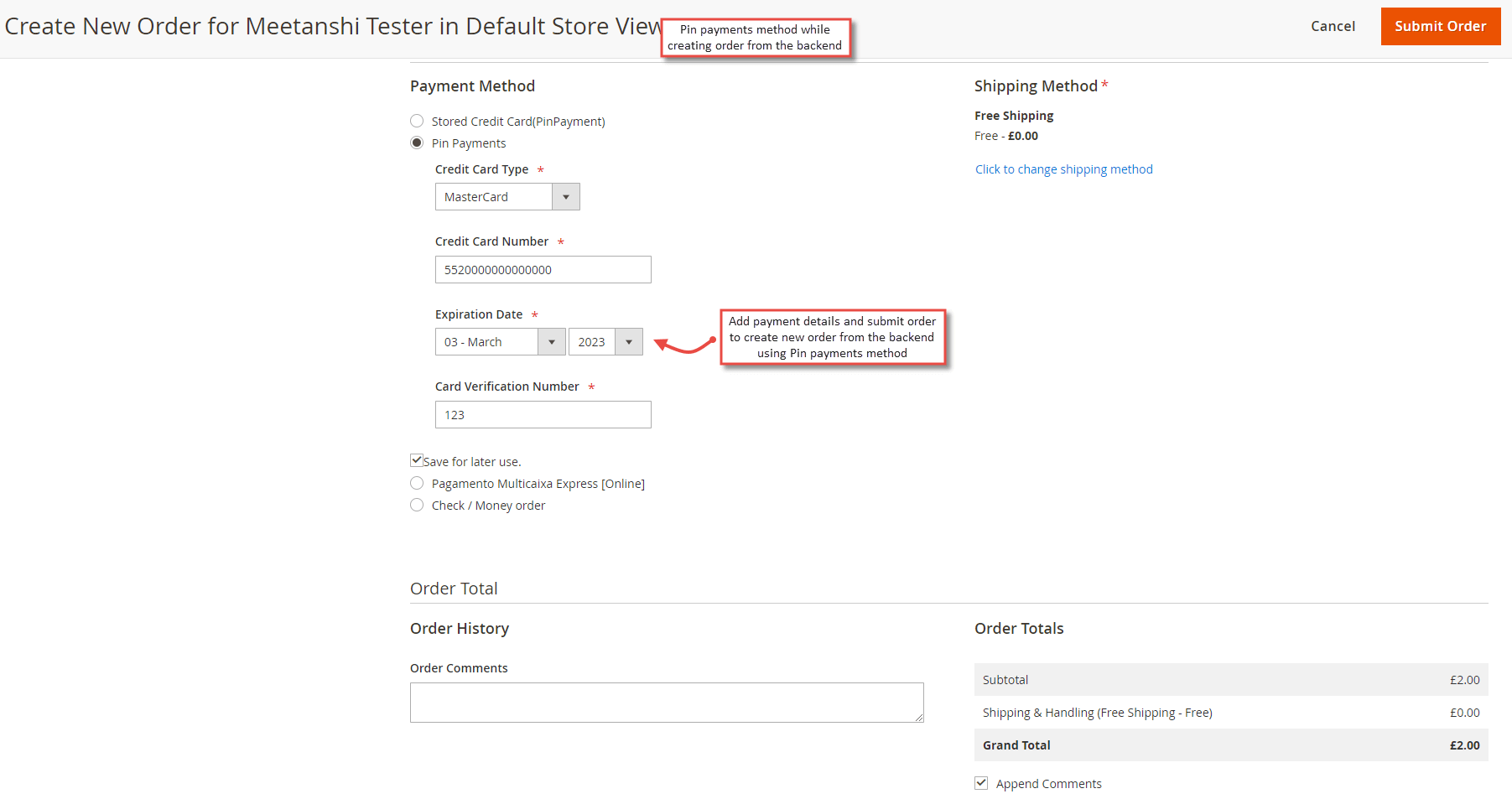This screenshot has width=1512, height=799.
Task: Grab the Order Comments resize handle
Action: point(919,718)
